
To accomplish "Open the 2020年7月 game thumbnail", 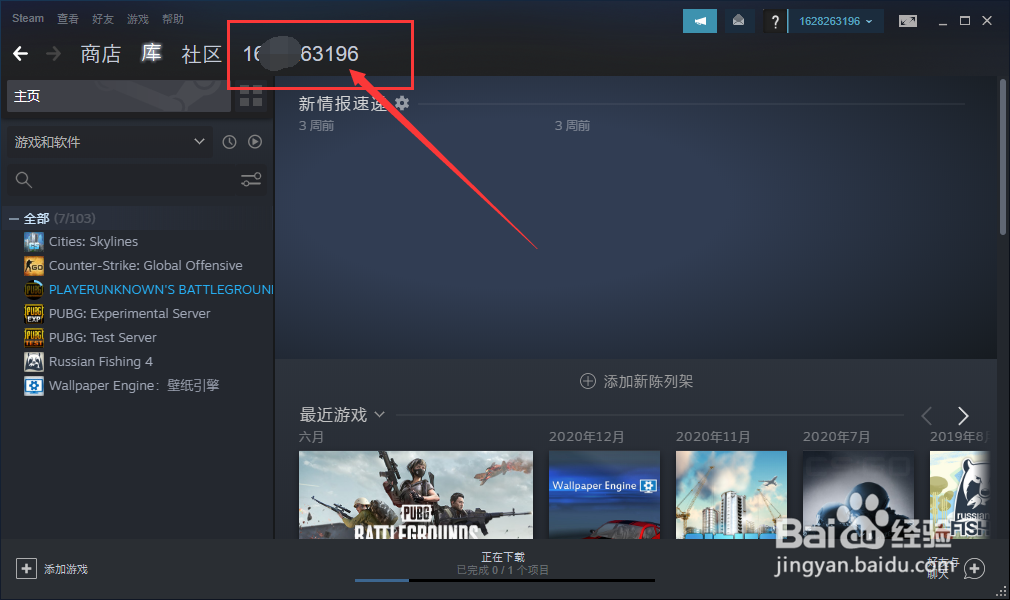I will (x=858, y=495).
